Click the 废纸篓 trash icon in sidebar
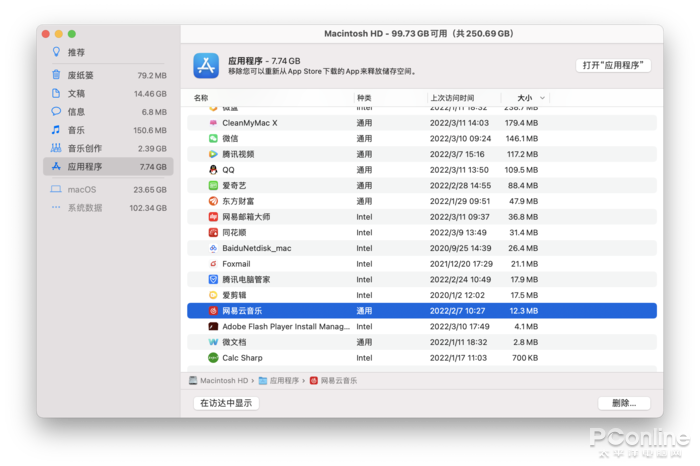 point(56,75)
